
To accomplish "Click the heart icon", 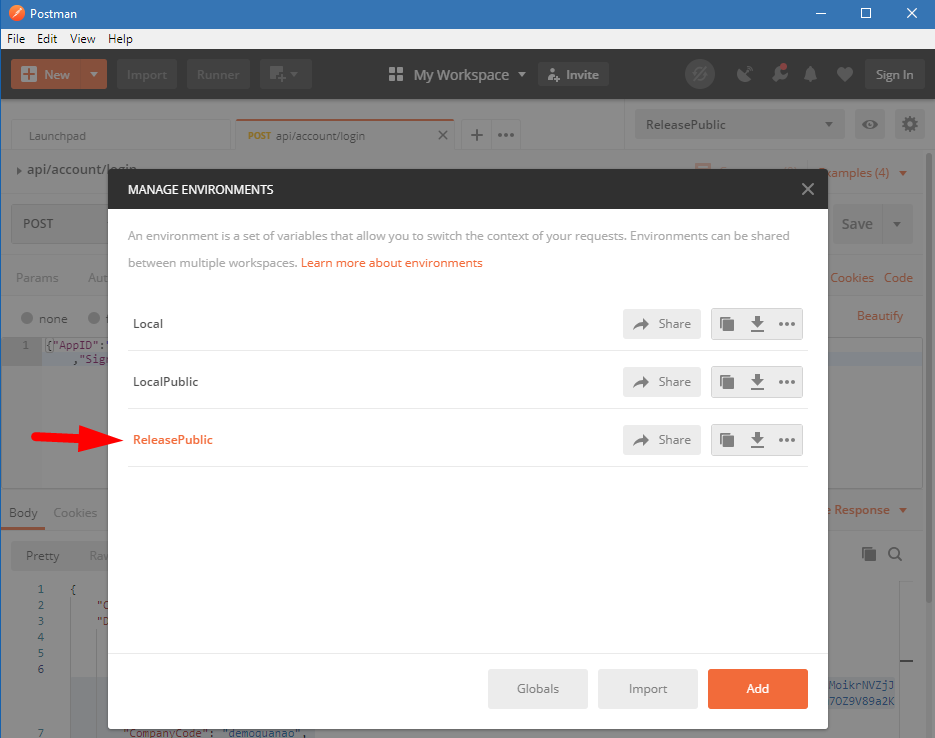I will coord(844,75).
